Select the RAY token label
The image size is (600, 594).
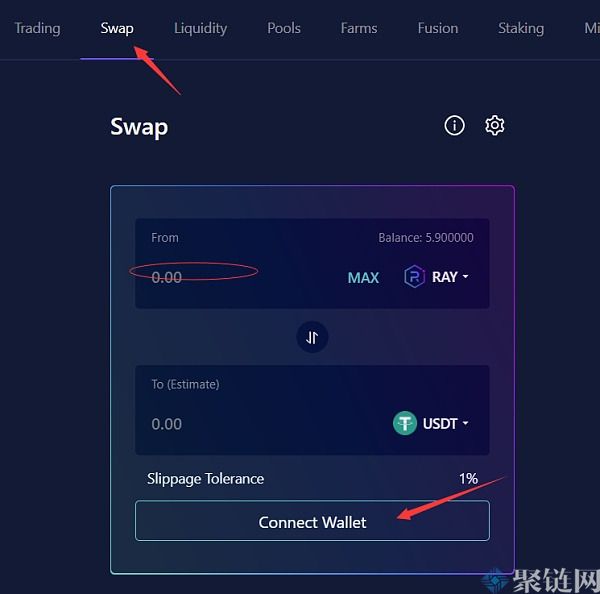(445, 277)
